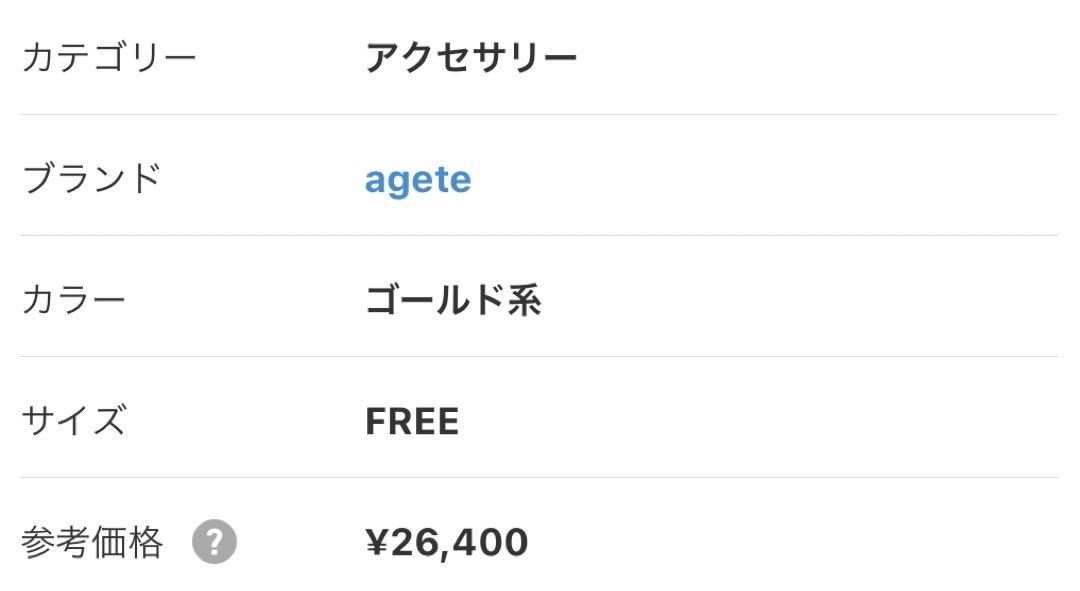Select the ブランド row label

92,178
